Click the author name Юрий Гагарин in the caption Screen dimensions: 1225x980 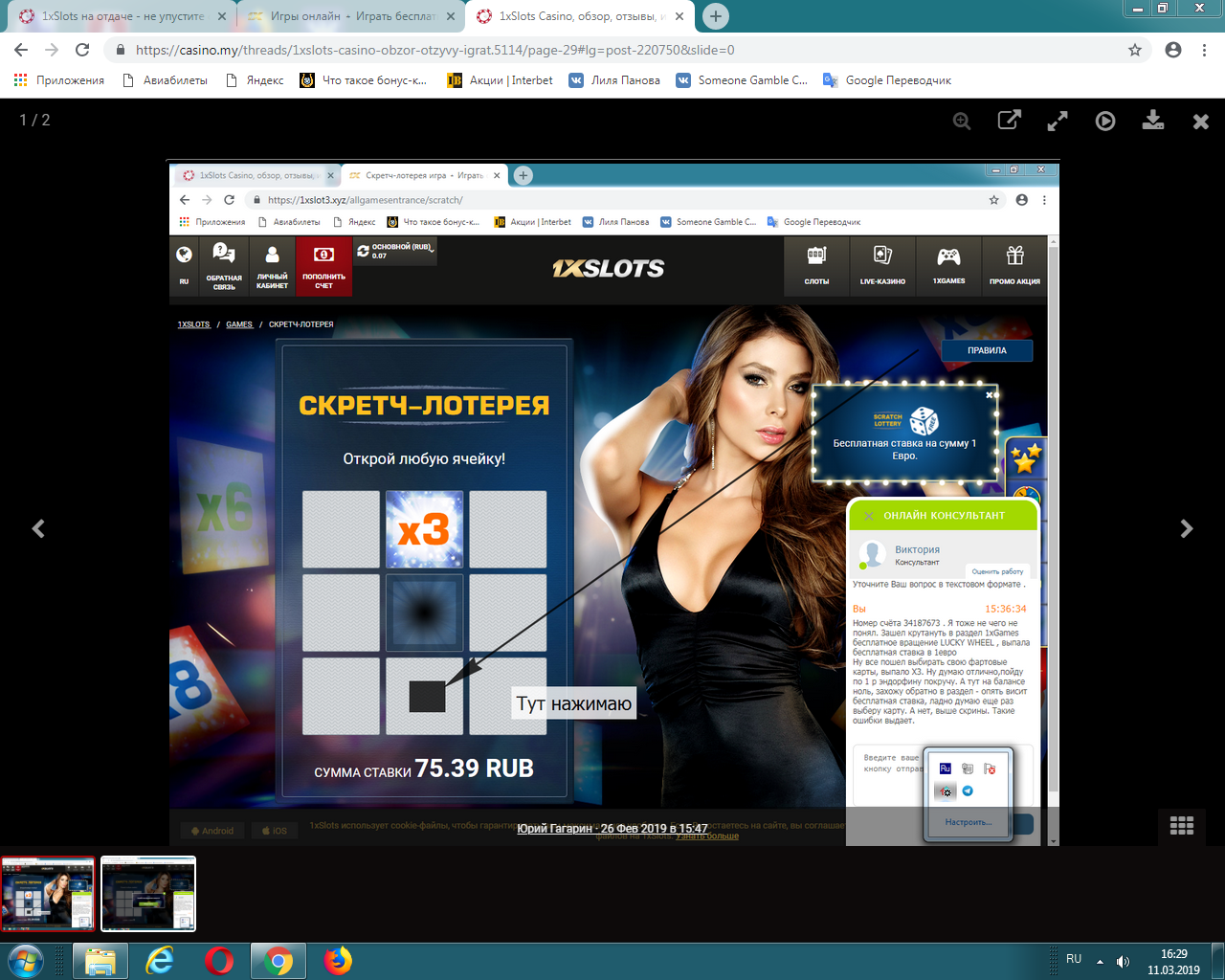click(x=555, y=829)
